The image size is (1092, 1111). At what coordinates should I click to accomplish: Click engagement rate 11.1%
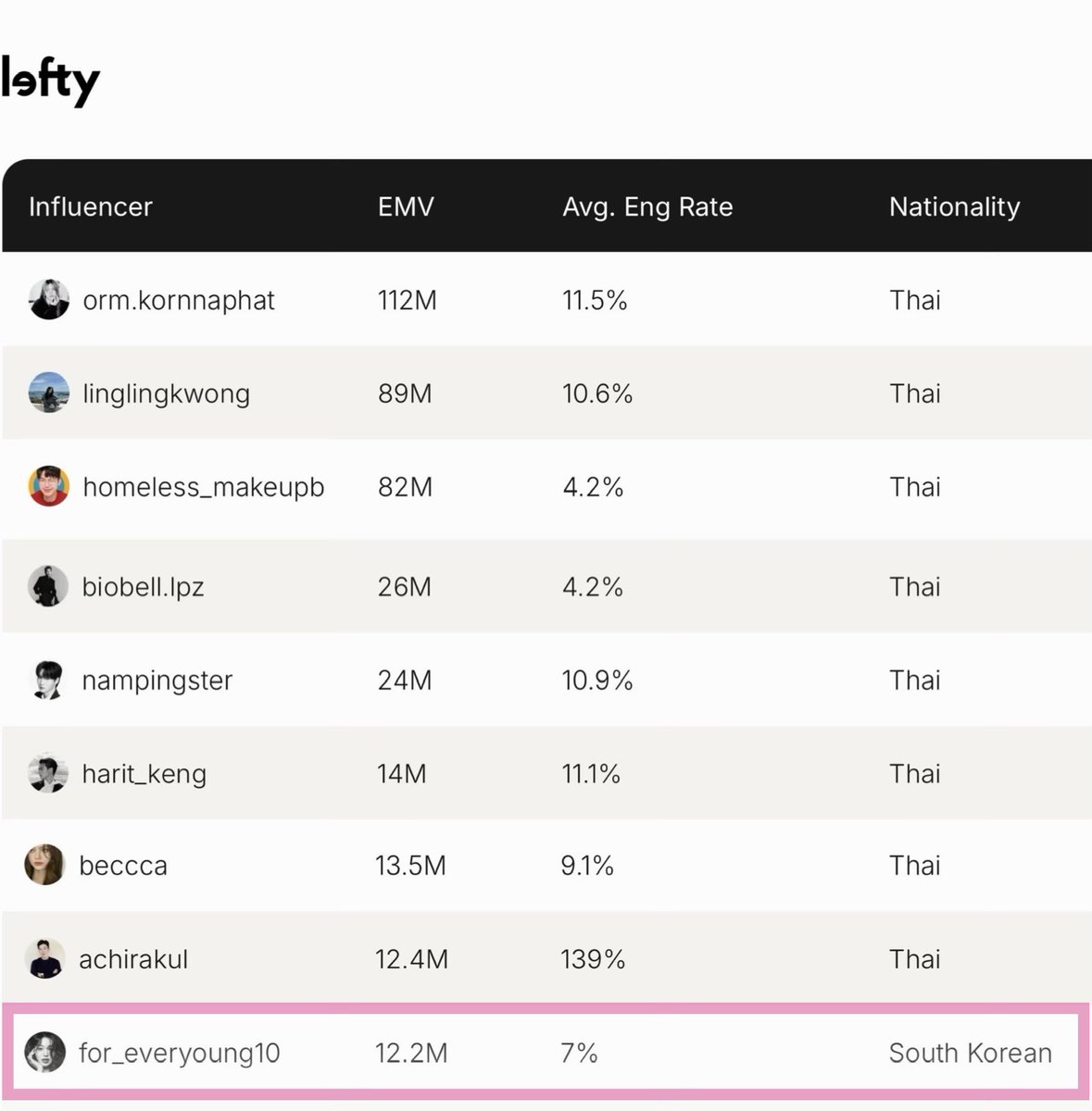[x=591, y=774]
